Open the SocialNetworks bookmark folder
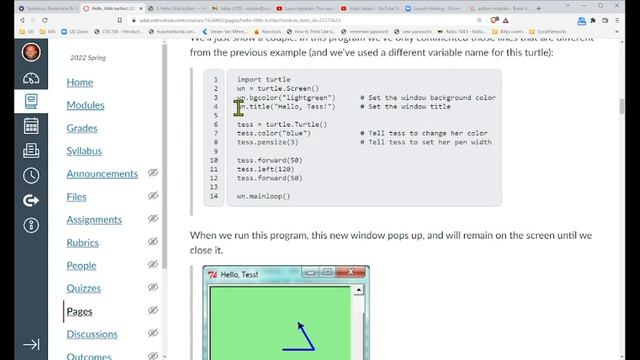This screenshot has width=640, height=360. pyautogui.click(x=547, y=31)
